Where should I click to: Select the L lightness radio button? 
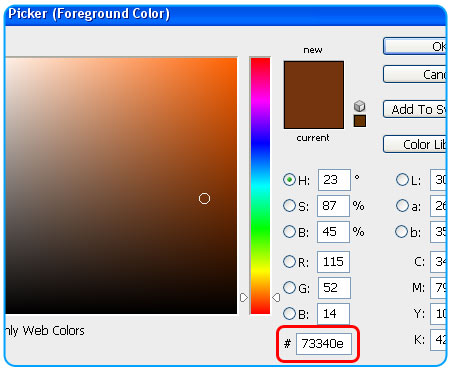point(402,180)
